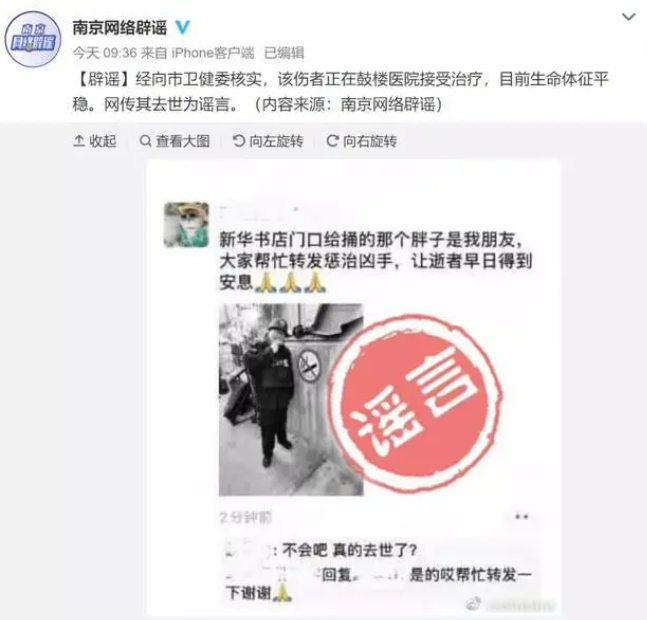
Task: Click the 已编辑 edited label
Action: tap(284, 53)
